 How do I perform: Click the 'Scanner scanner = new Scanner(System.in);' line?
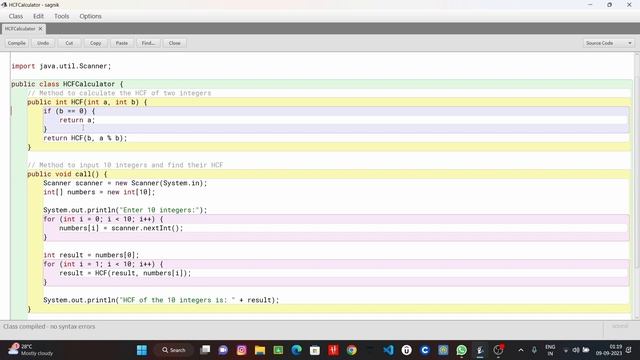[125, 183]
